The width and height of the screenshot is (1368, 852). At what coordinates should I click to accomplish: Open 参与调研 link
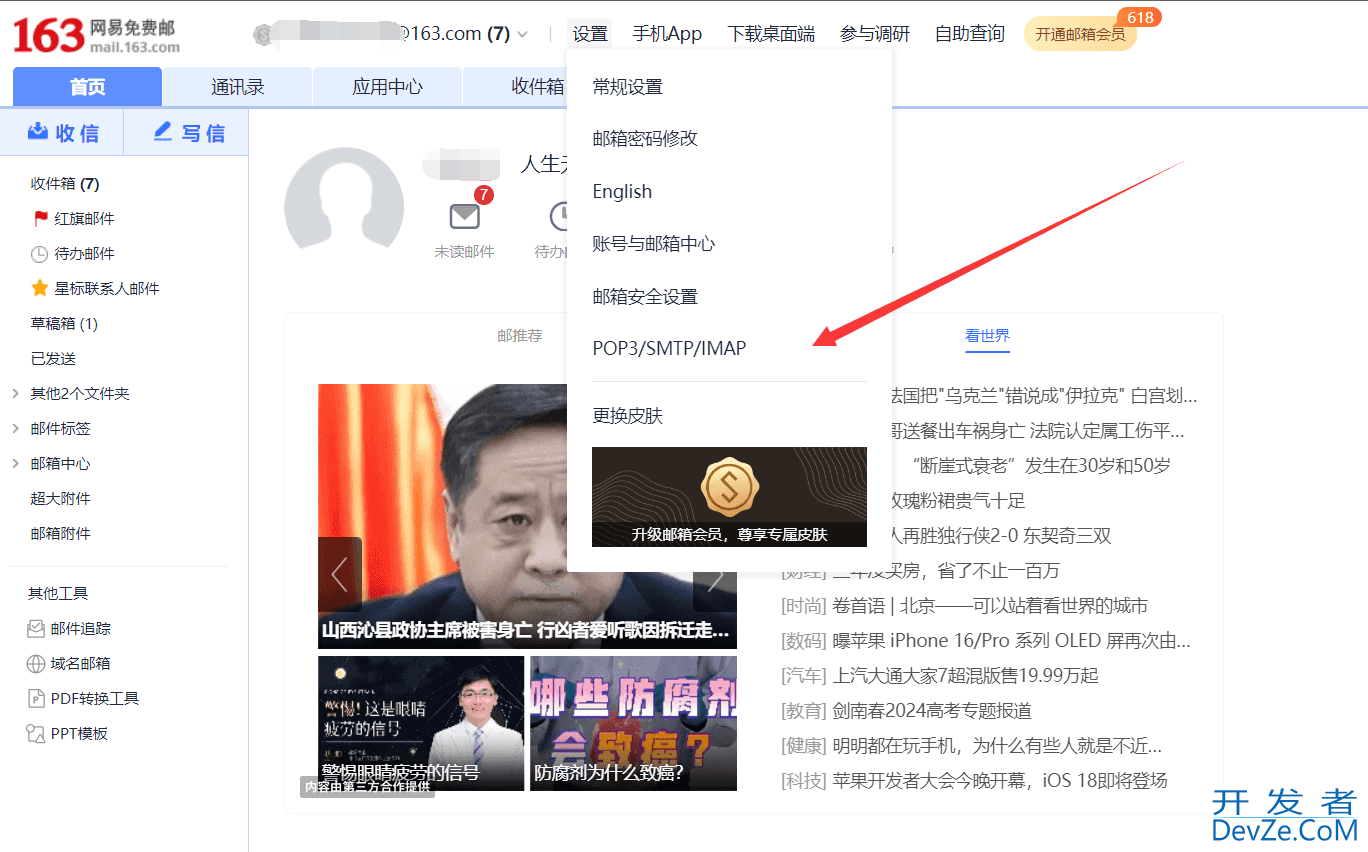point(875,34)
